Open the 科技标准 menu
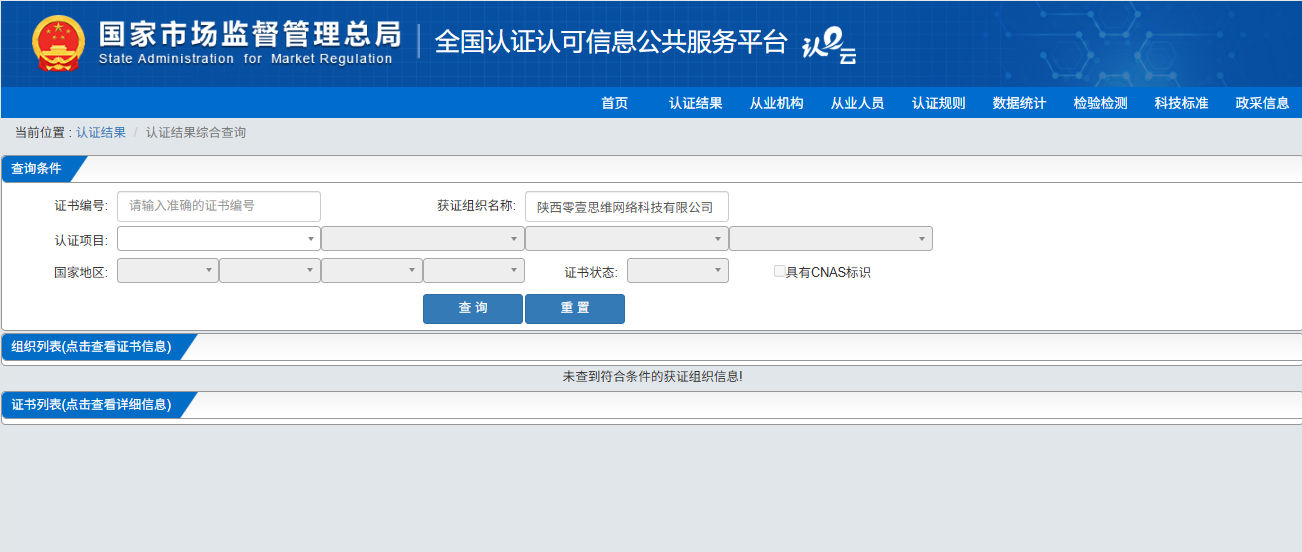This screenshot has height=552, width=1302. [x=1181, y=103]
